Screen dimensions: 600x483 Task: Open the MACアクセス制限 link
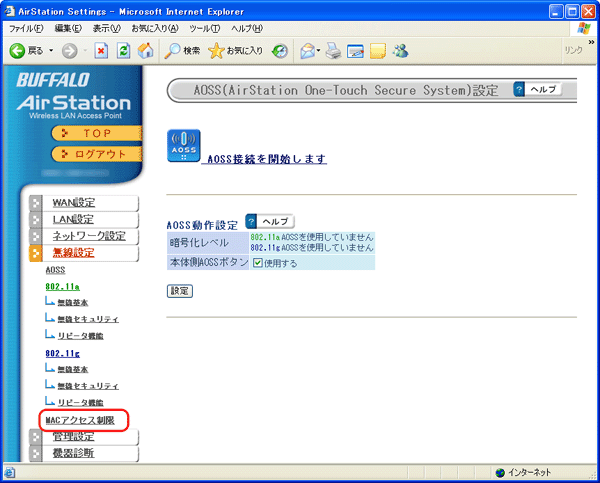pos(80,420)
